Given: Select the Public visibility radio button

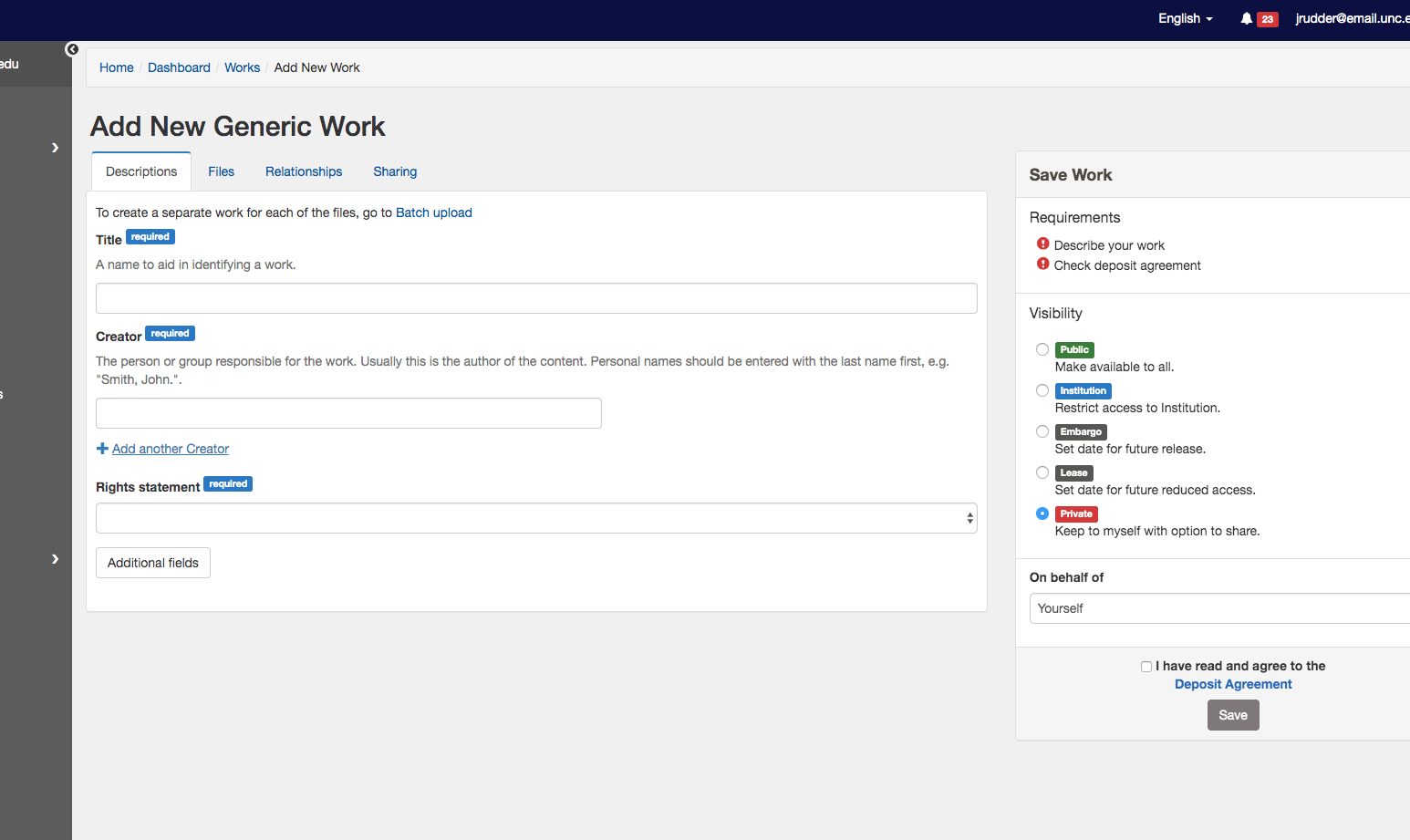Looking at the screenshot, I should (1042, 349).
